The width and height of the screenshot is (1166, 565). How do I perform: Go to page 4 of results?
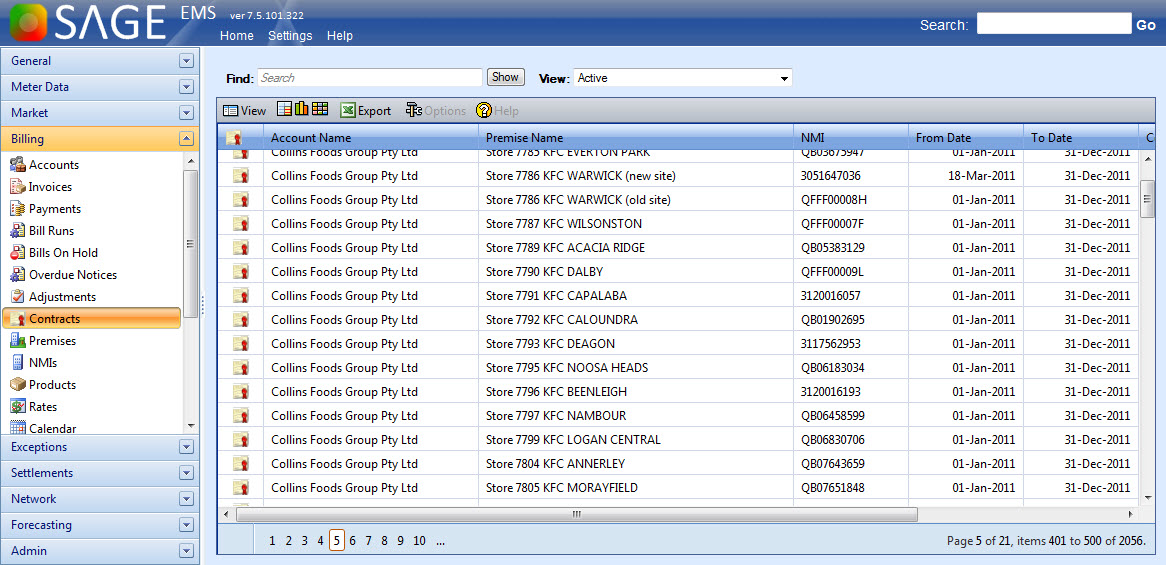[x=321, y=541]
